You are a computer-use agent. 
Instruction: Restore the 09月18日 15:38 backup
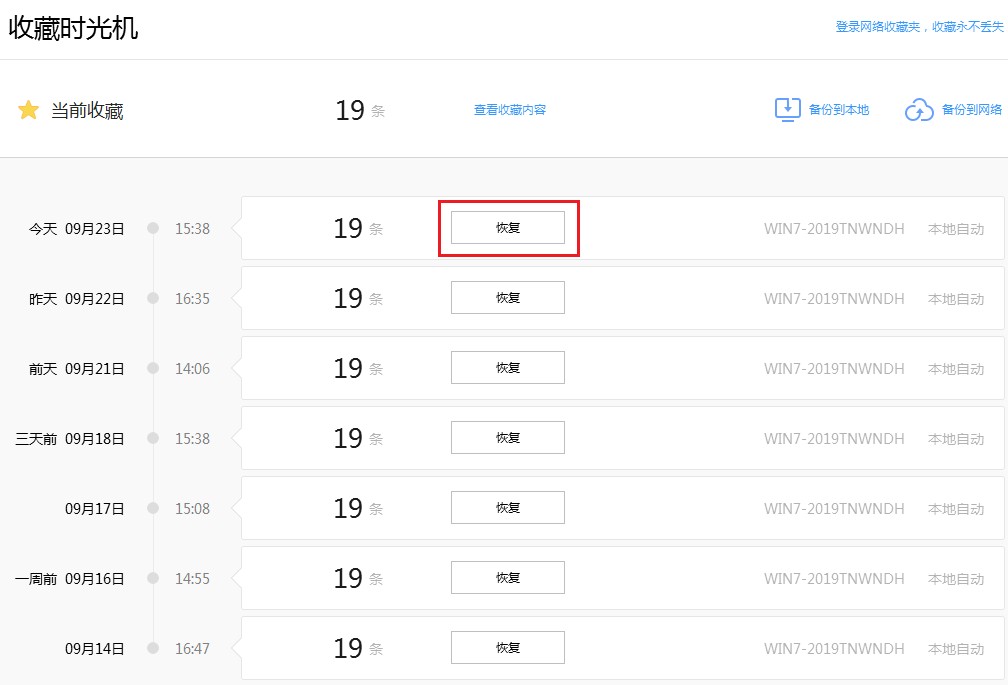click(x=508, y=438)
